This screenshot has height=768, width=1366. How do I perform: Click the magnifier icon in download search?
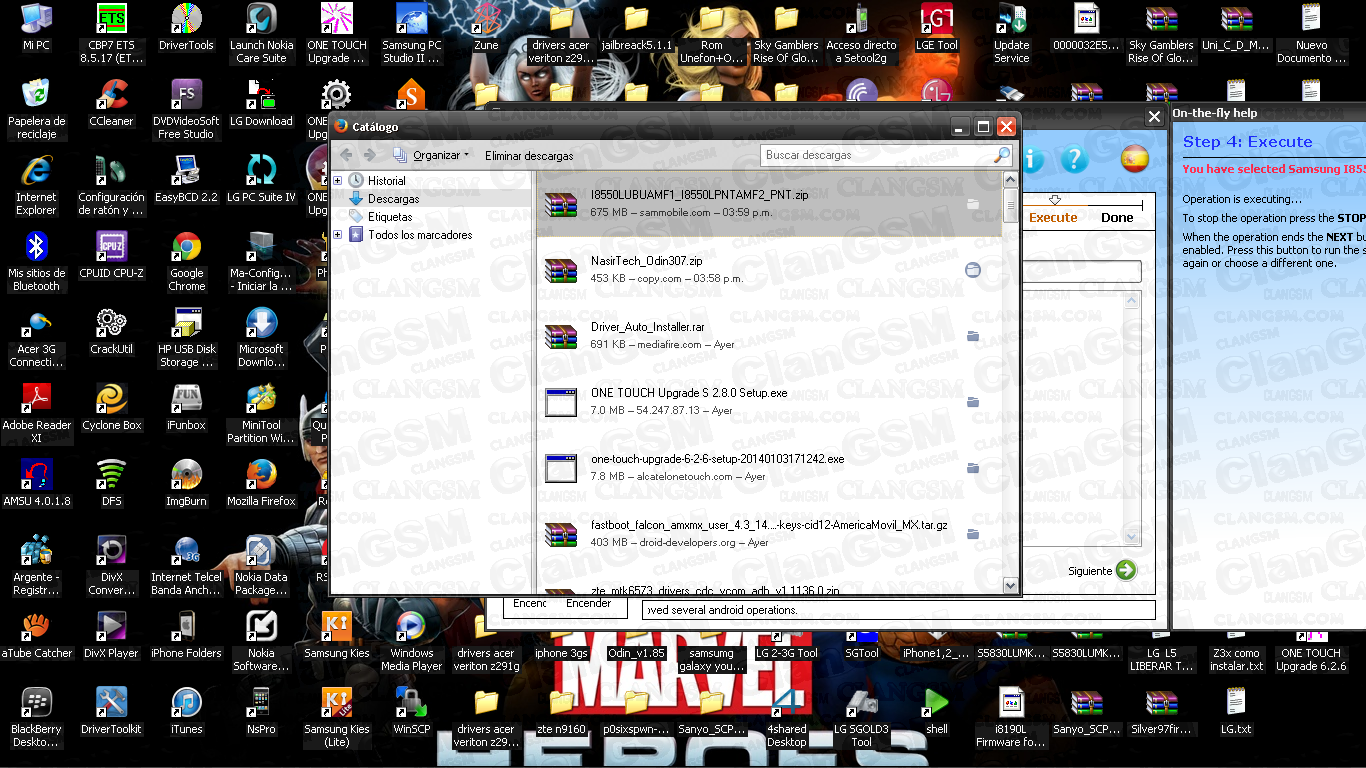[1001, 155]
